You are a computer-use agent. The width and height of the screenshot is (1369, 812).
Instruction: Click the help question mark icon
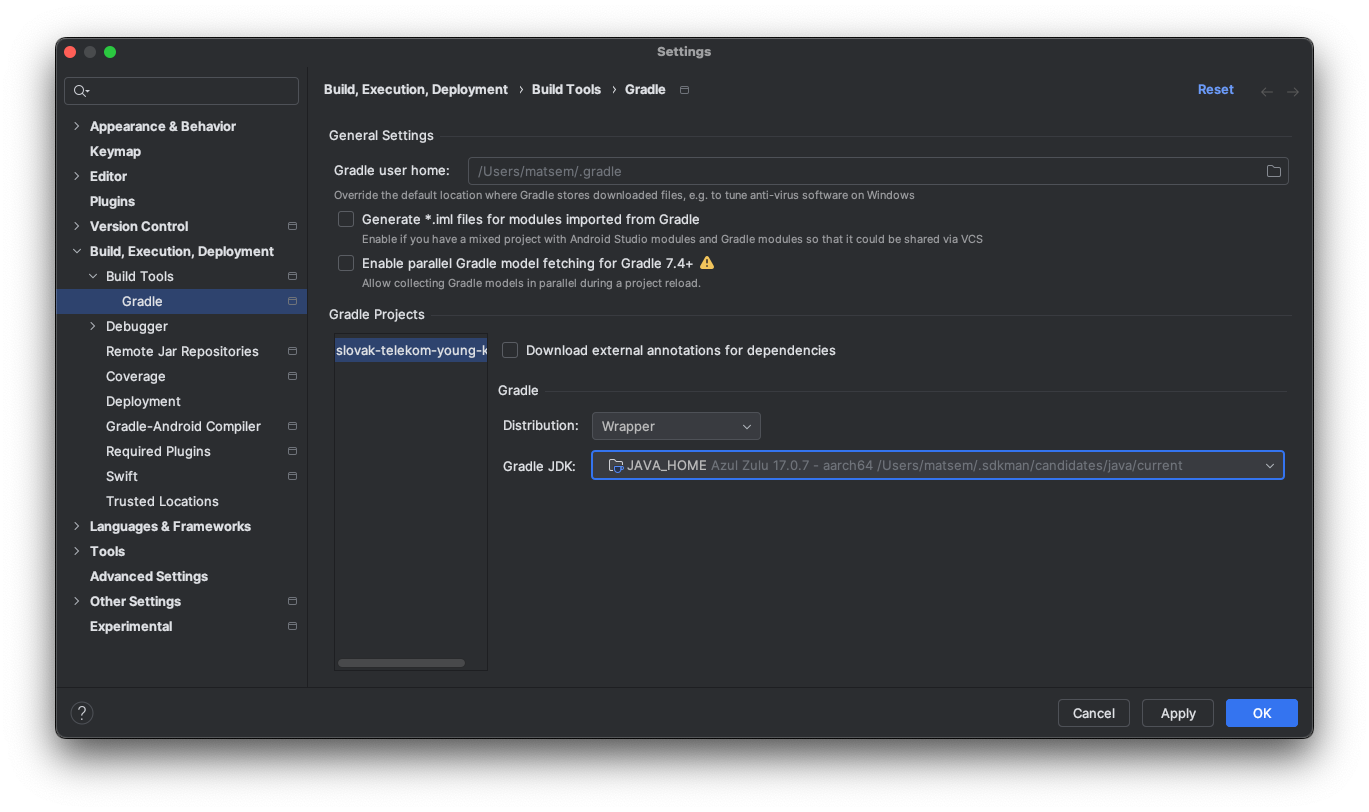(82, 713)
